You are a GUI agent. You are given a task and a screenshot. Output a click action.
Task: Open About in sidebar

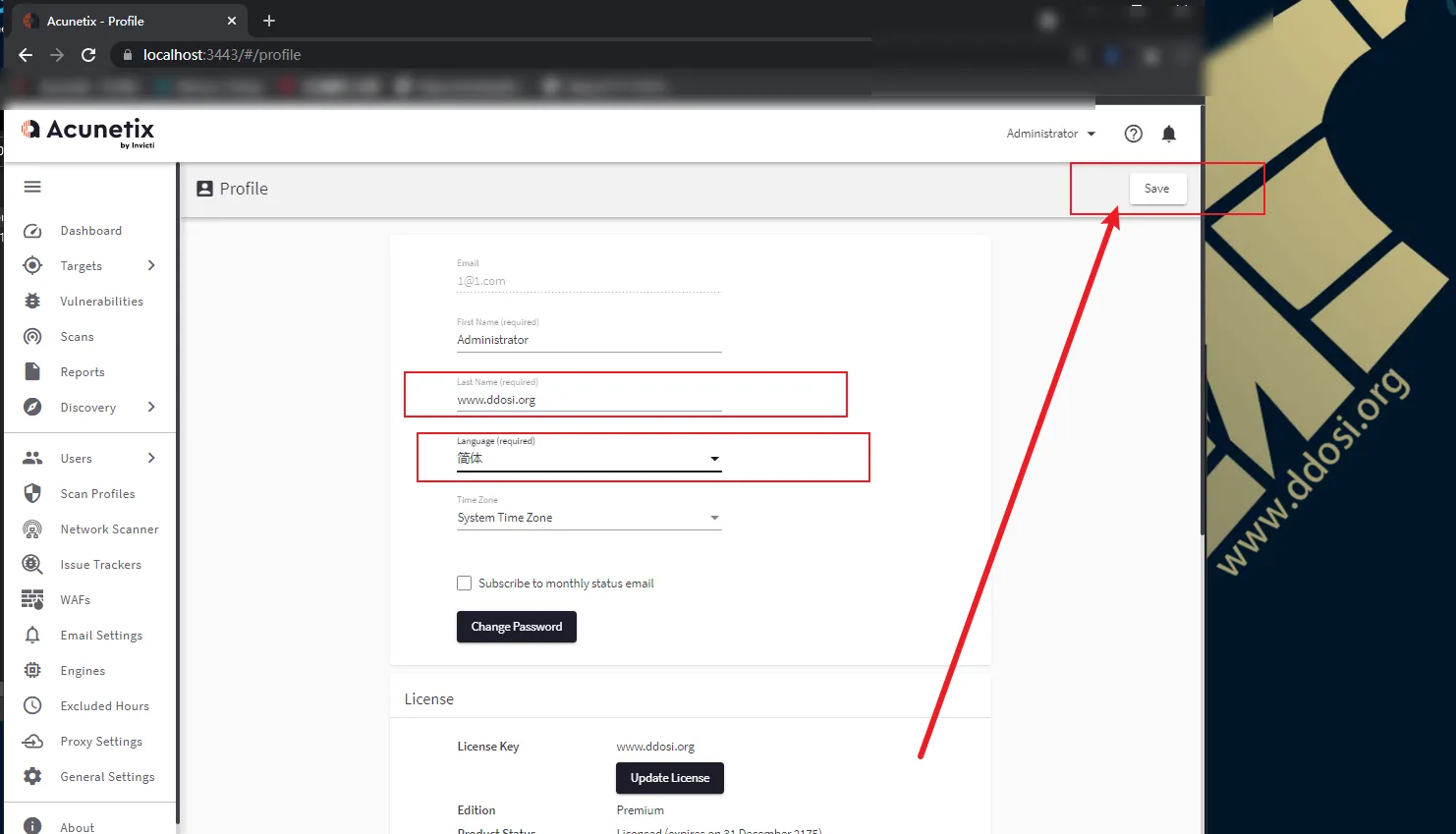[x=78, y=828]
